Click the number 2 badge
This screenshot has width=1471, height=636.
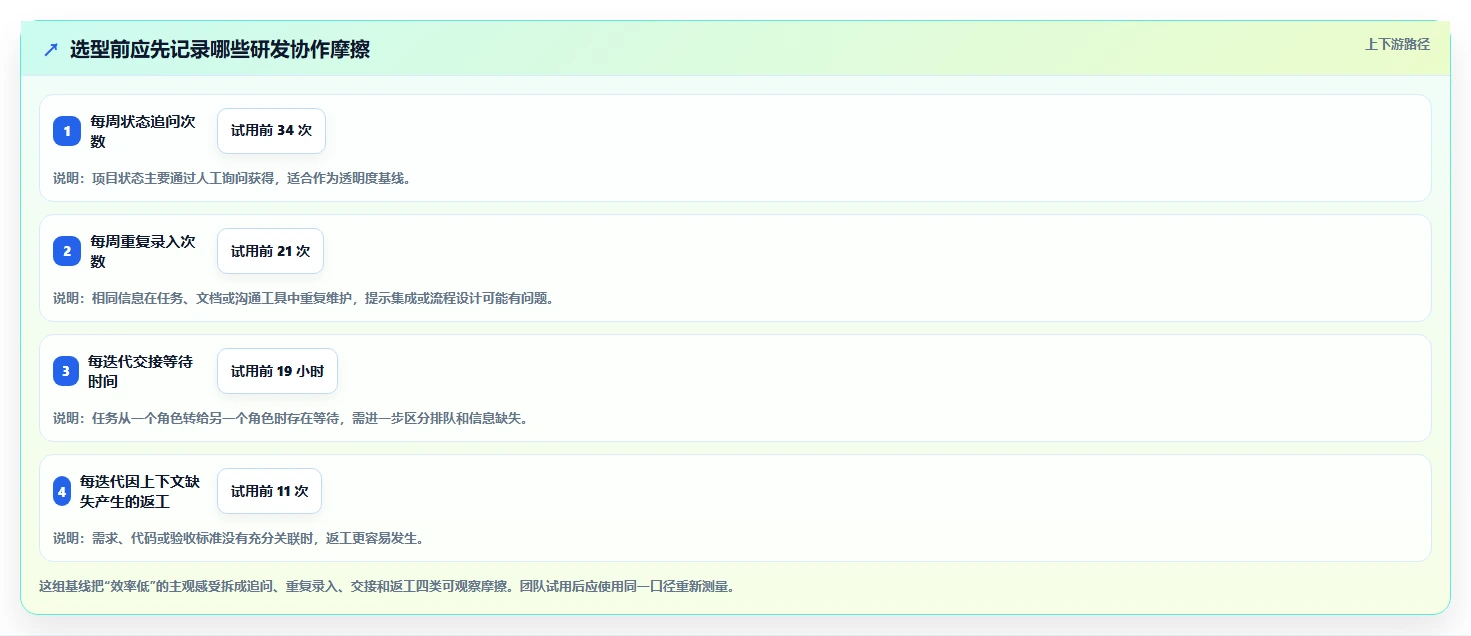pos(67,251)
